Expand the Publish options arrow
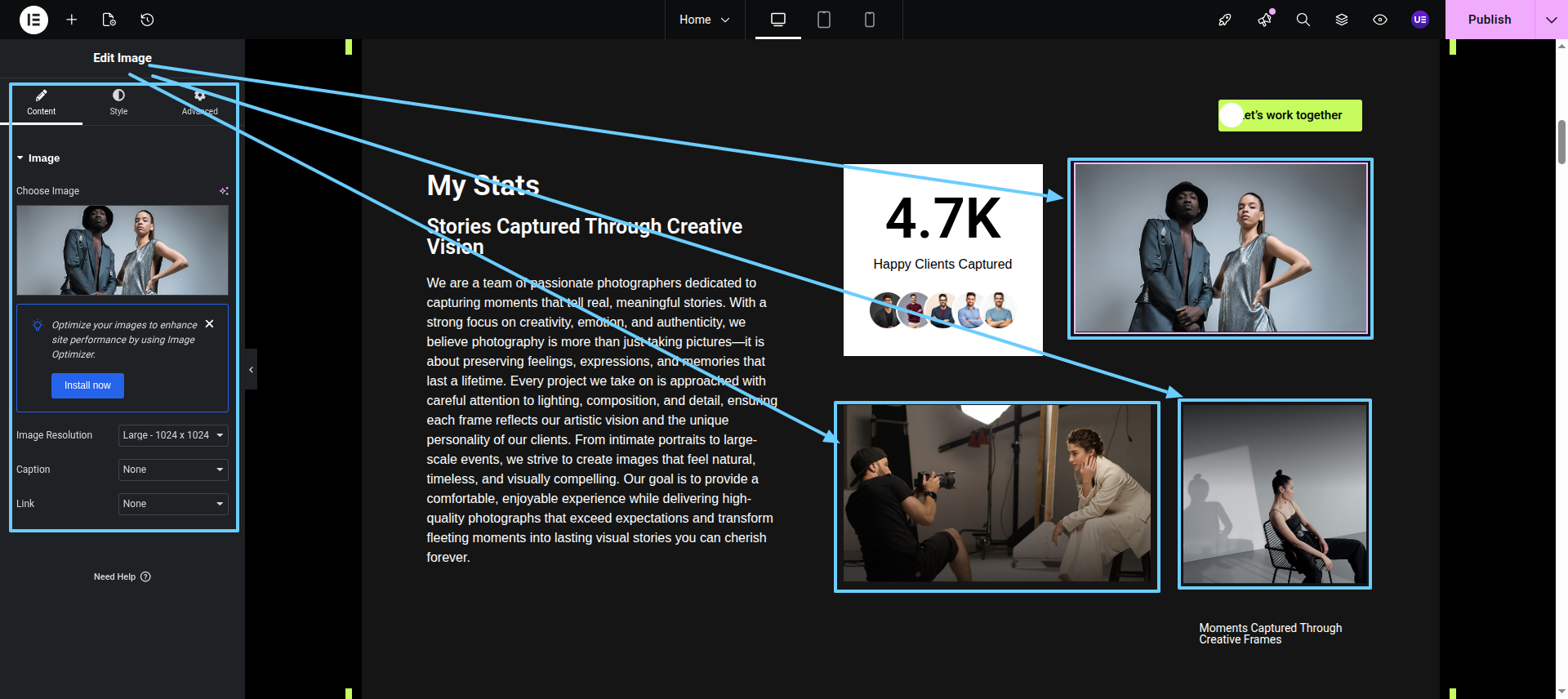This screenshot has width=1568, height=699. tap(1551, 20)
